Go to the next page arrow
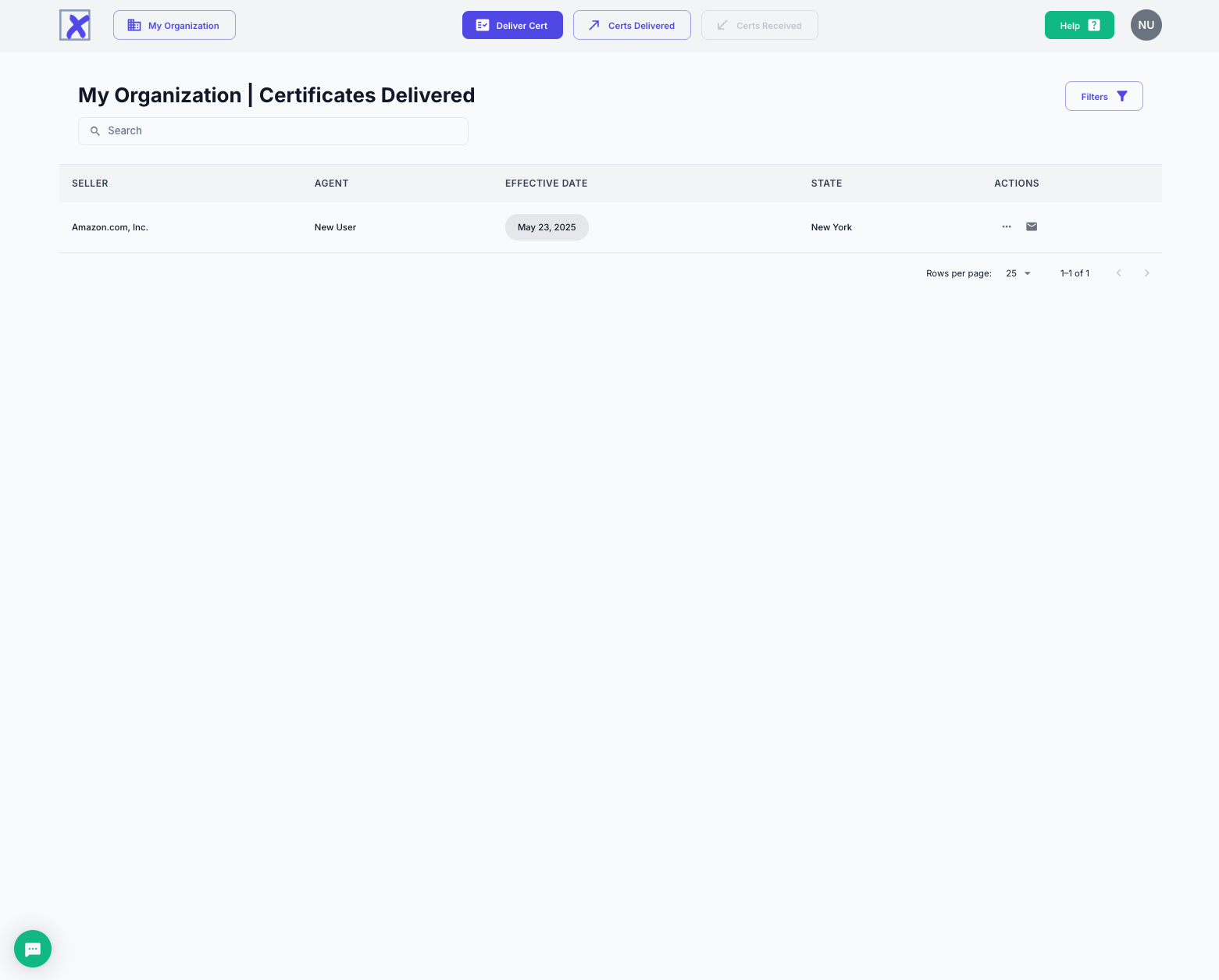Screen dimensions: 1219x980 1146,273
